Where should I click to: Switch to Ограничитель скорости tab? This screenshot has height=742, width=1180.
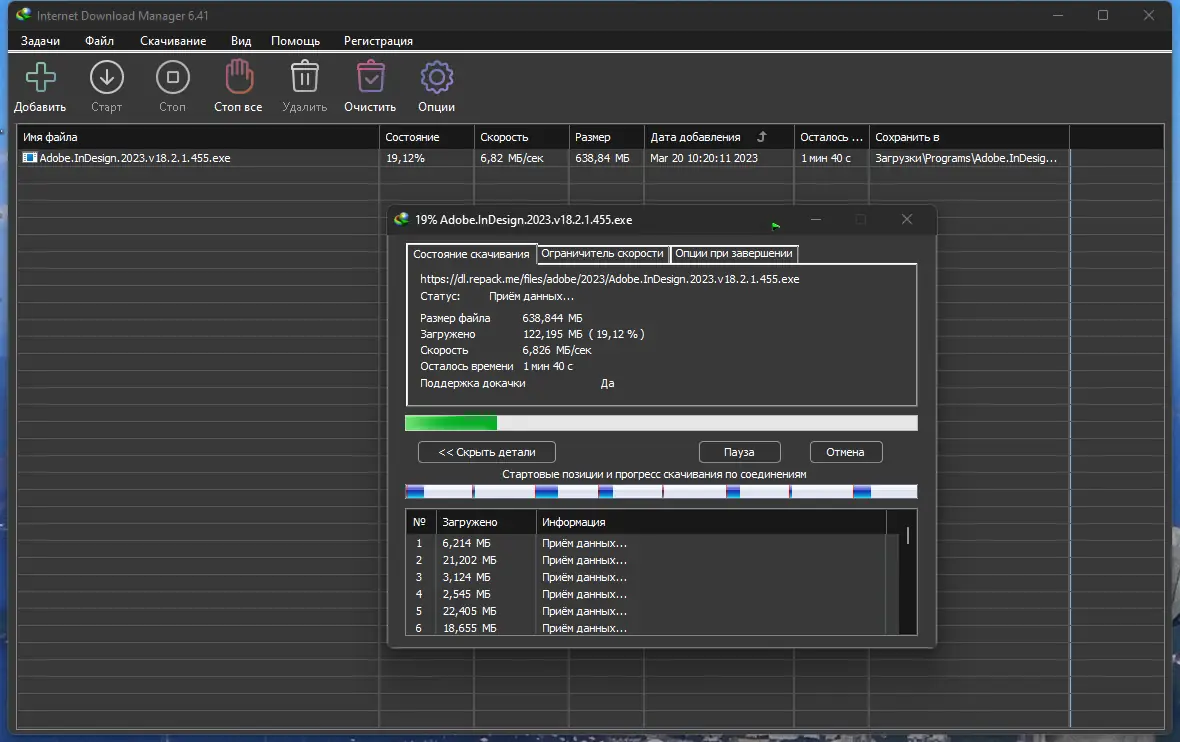tap(602, 254)
